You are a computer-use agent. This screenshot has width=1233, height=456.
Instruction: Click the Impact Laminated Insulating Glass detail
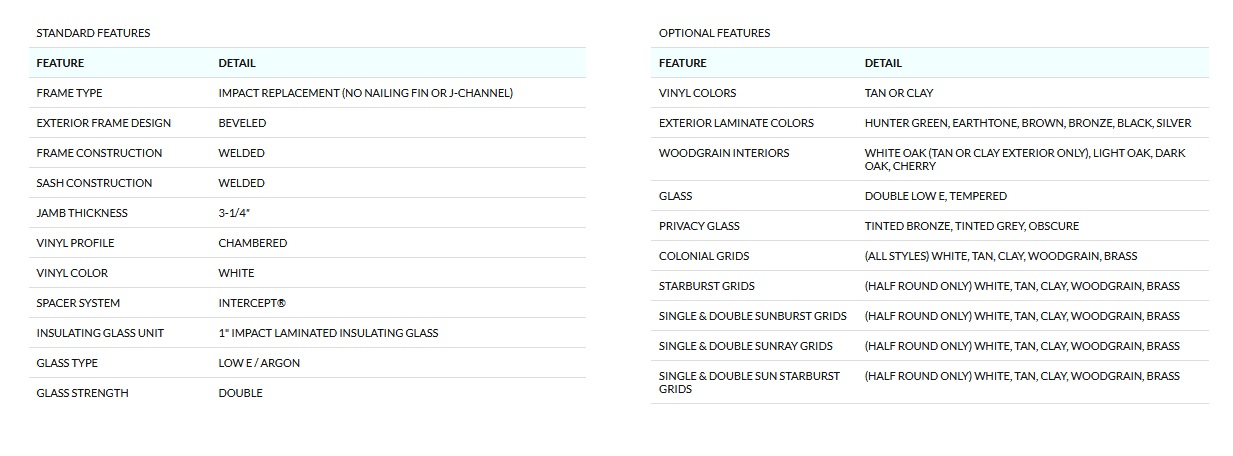[328, 333]
